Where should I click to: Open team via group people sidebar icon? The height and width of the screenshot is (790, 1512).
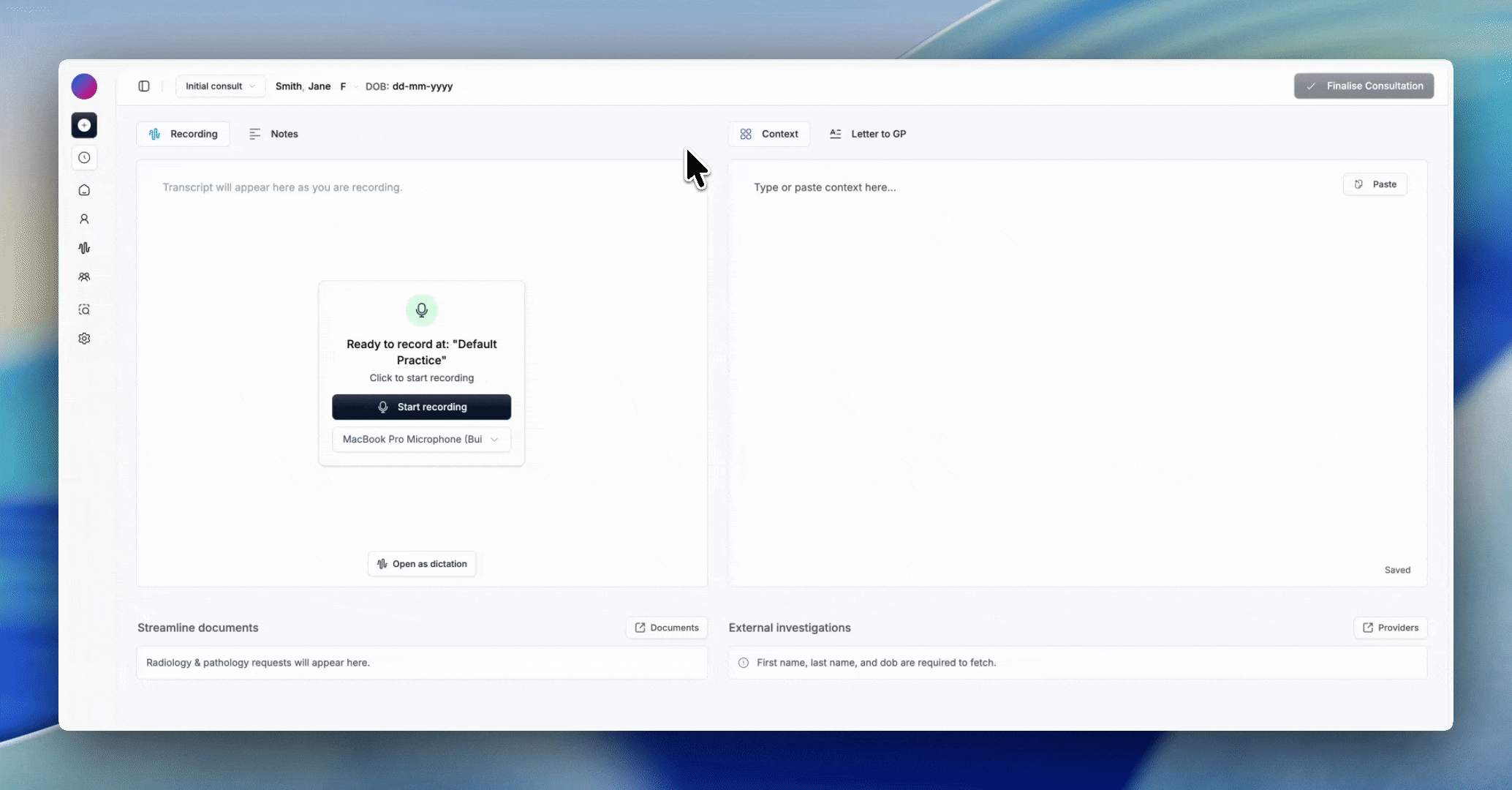pyautogui.click(x=84, y=277)
